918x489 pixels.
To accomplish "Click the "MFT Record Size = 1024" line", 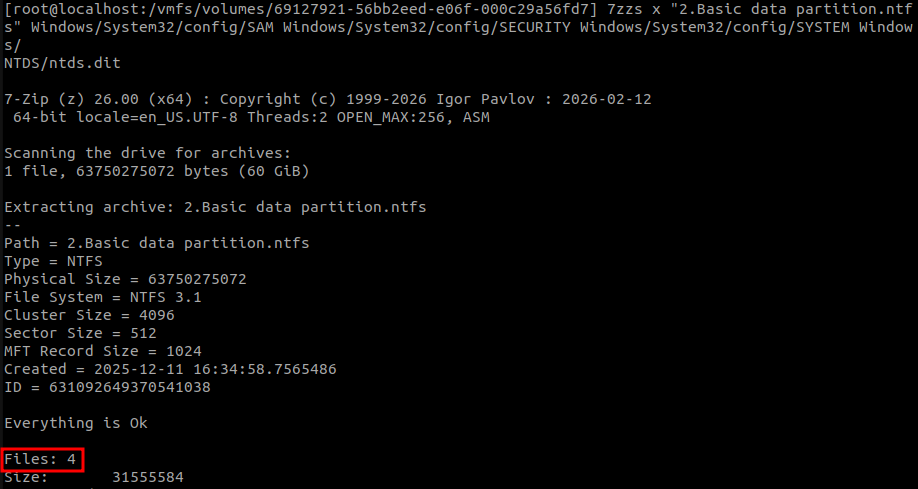I will tap(102, 351).
